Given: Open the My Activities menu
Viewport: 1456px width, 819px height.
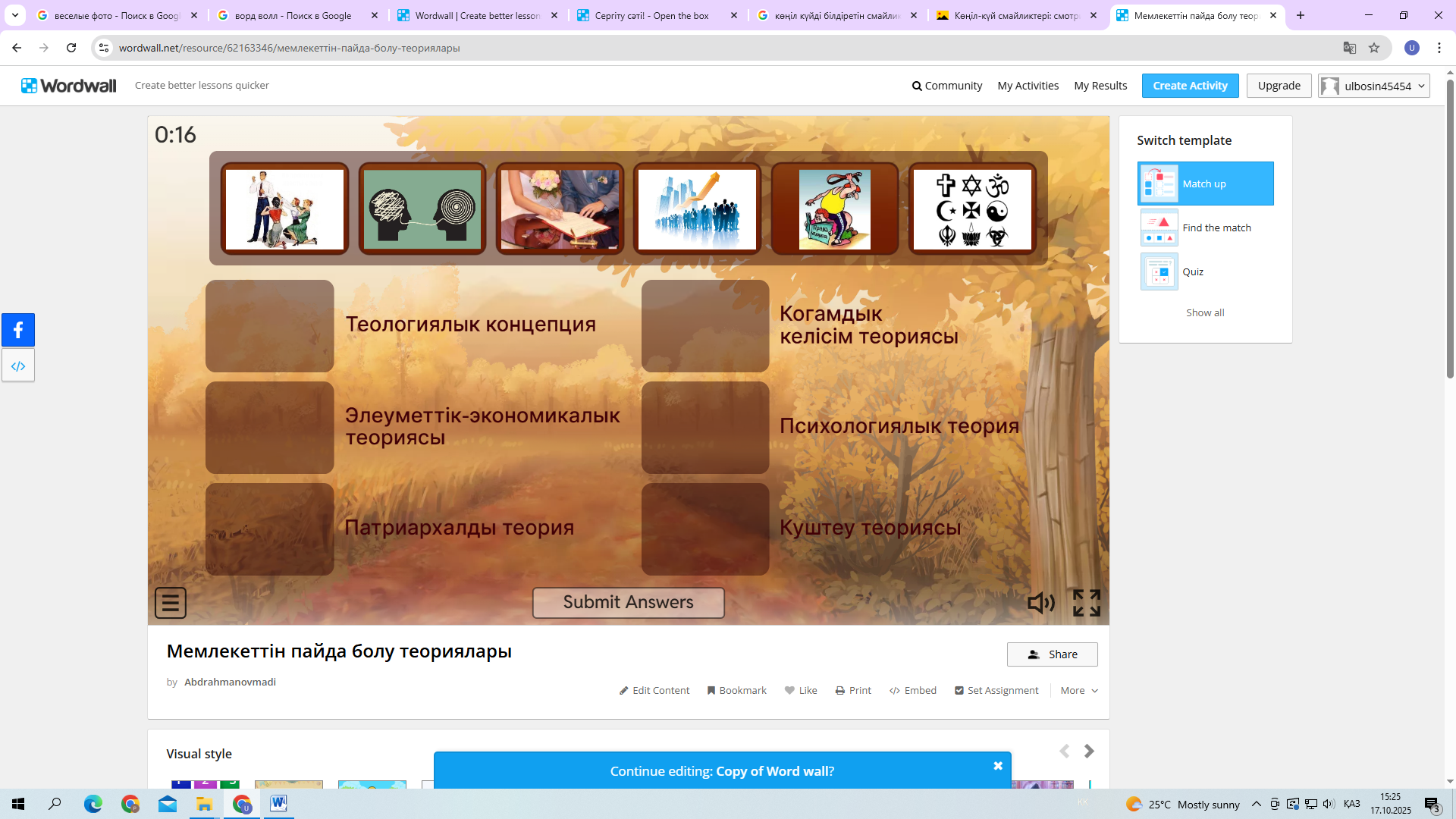Looking at the screenshot, I should (x=1028, y=86).
